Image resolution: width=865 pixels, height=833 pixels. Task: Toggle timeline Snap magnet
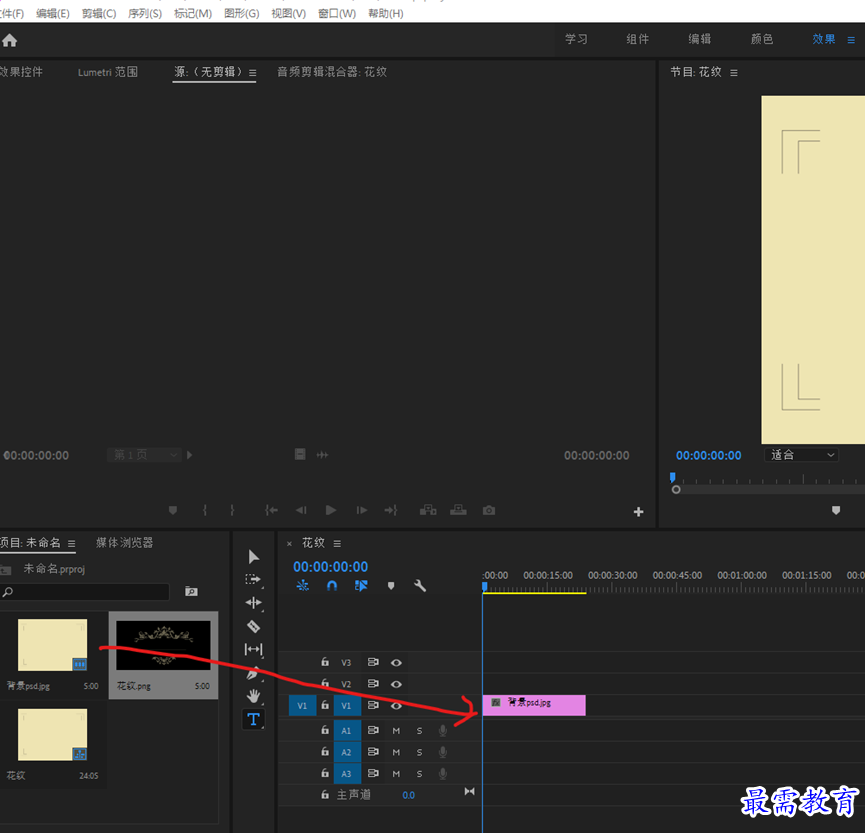[332, 585]
